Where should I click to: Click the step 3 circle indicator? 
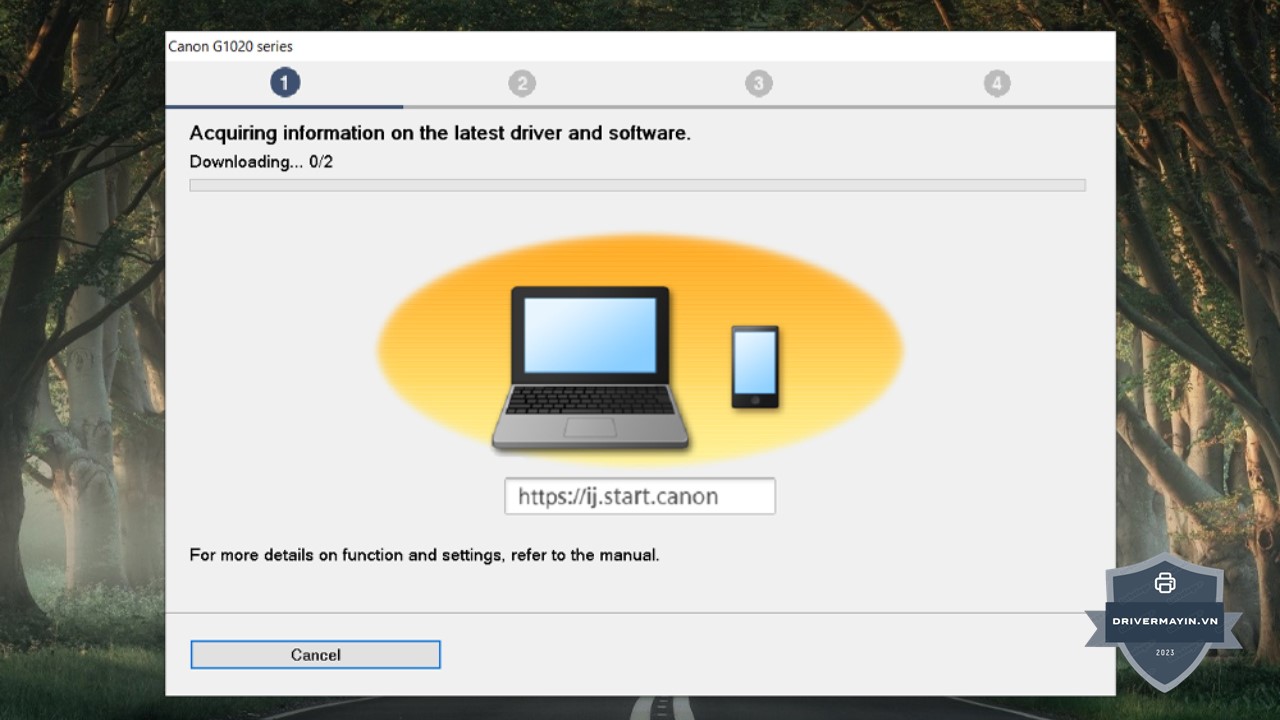759,83
